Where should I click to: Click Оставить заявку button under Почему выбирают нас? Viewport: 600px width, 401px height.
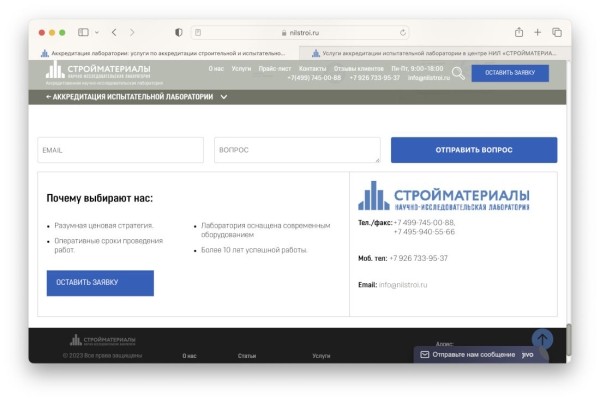tap(100, 282)
